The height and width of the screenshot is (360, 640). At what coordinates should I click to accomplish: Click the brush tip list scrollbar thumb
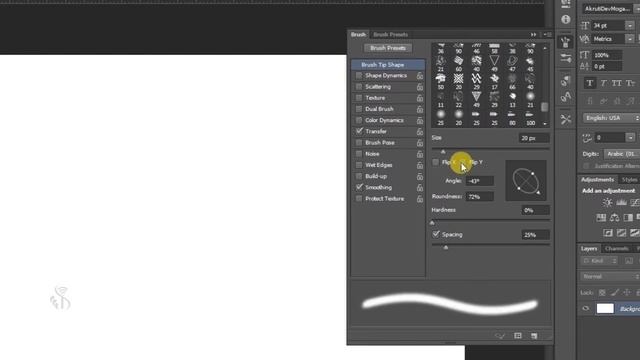coord(544,107)
